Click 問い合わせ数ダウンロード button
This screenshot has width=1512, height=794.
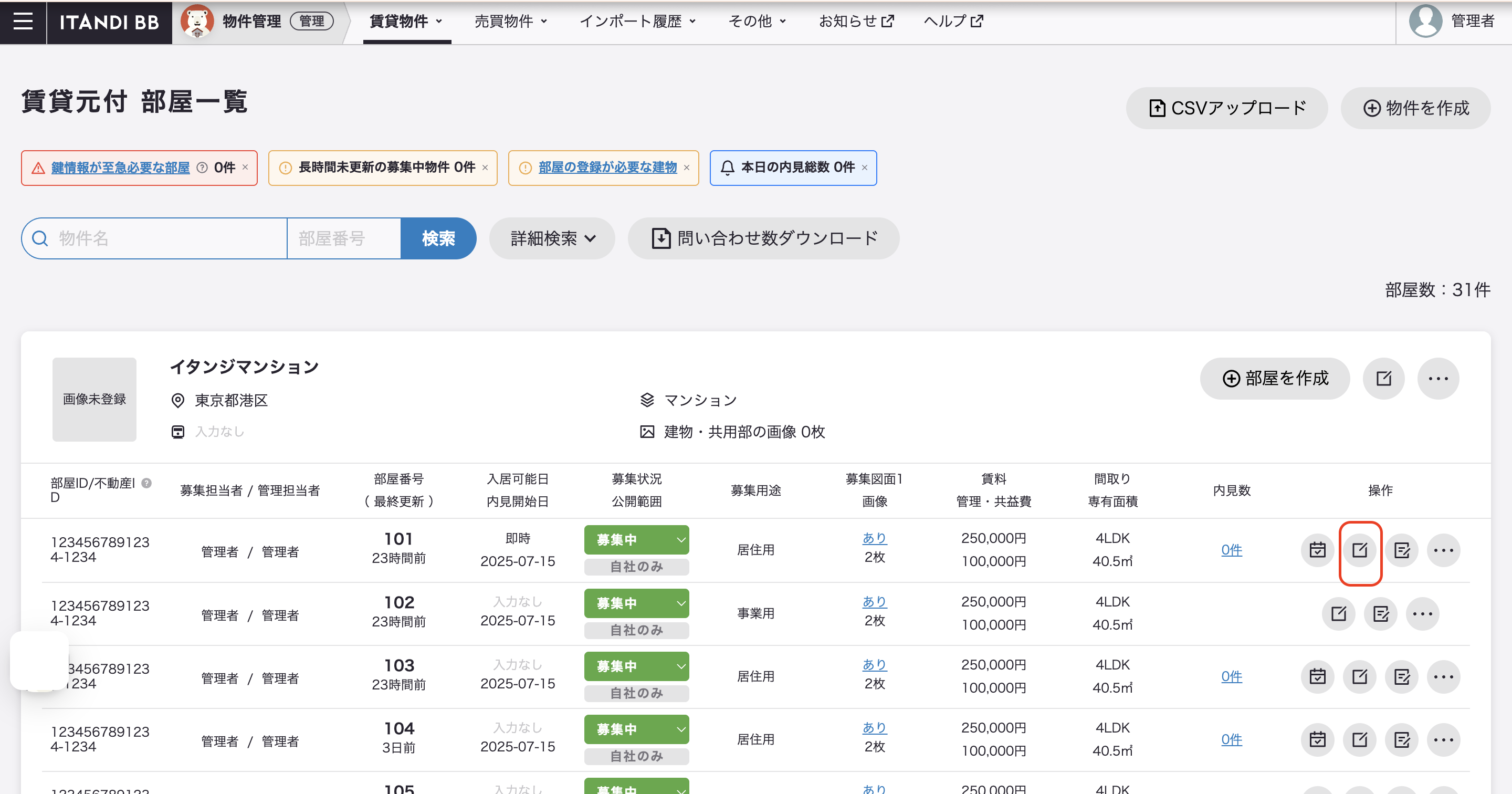pyautogui.click(x=764, y=238)
